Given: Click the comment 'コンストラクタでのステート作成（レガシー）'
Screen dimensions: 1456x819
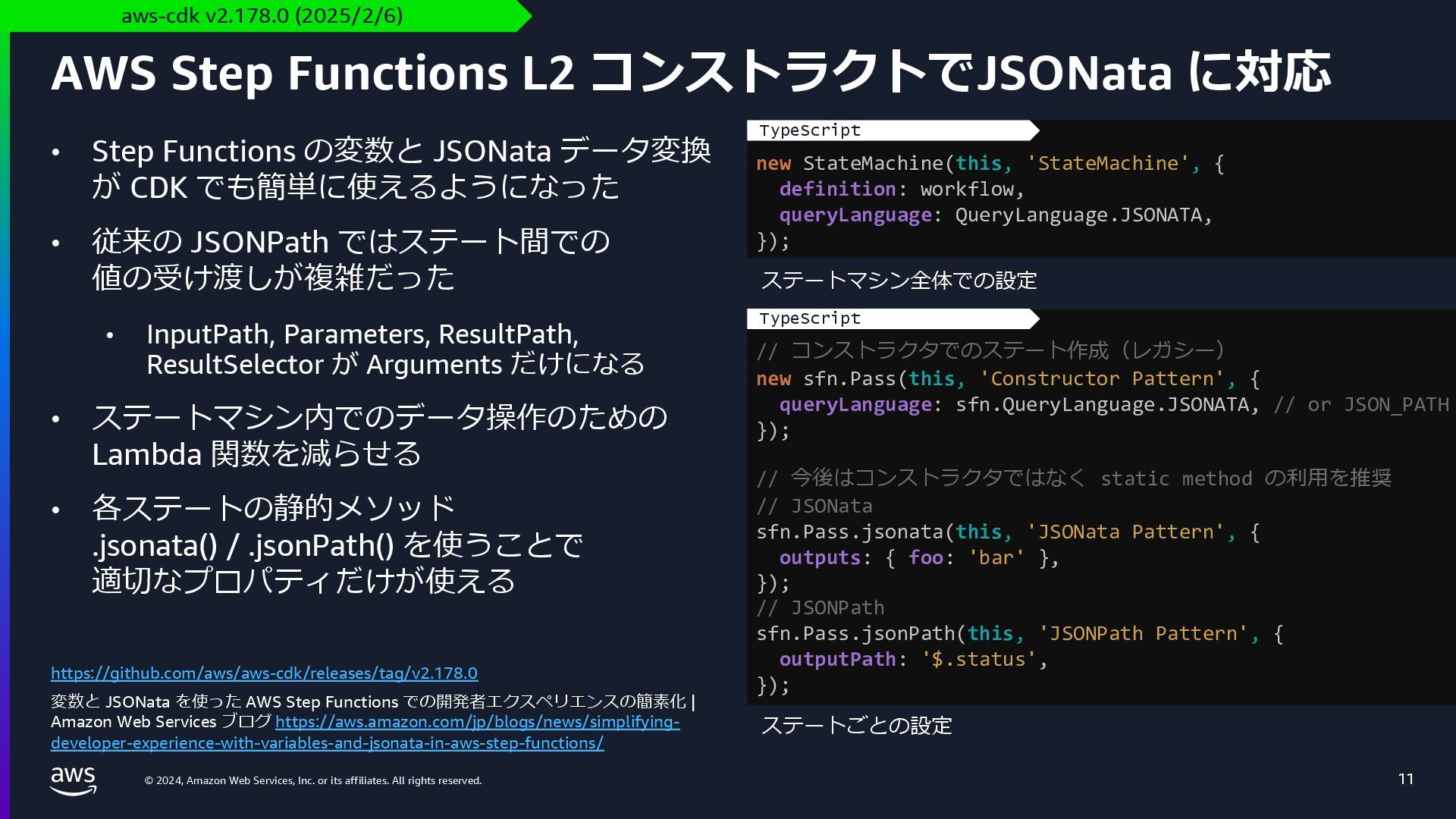Looking at the screenshot, I should [x=990, y=350].
